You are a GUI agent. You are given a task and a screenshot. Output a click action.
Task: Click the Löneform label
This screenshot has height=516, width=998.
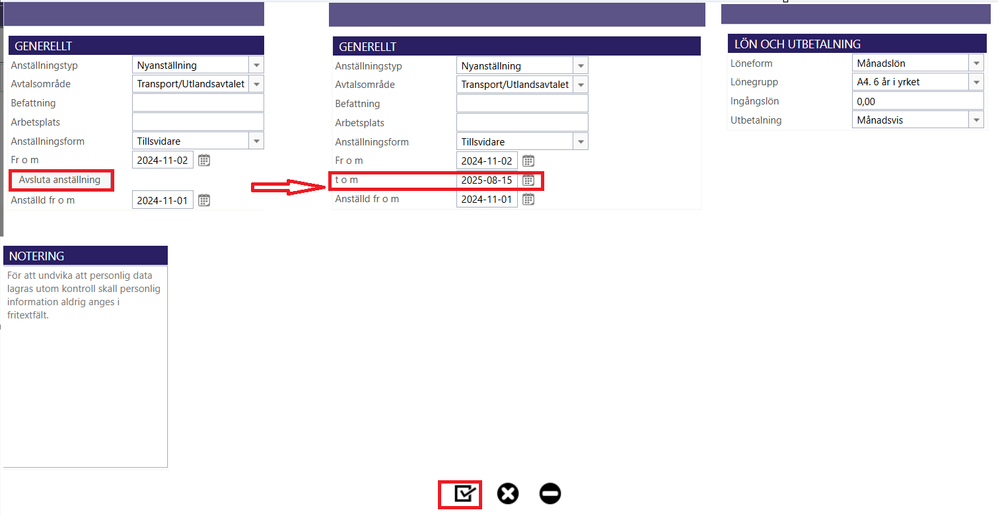[753, 64]
